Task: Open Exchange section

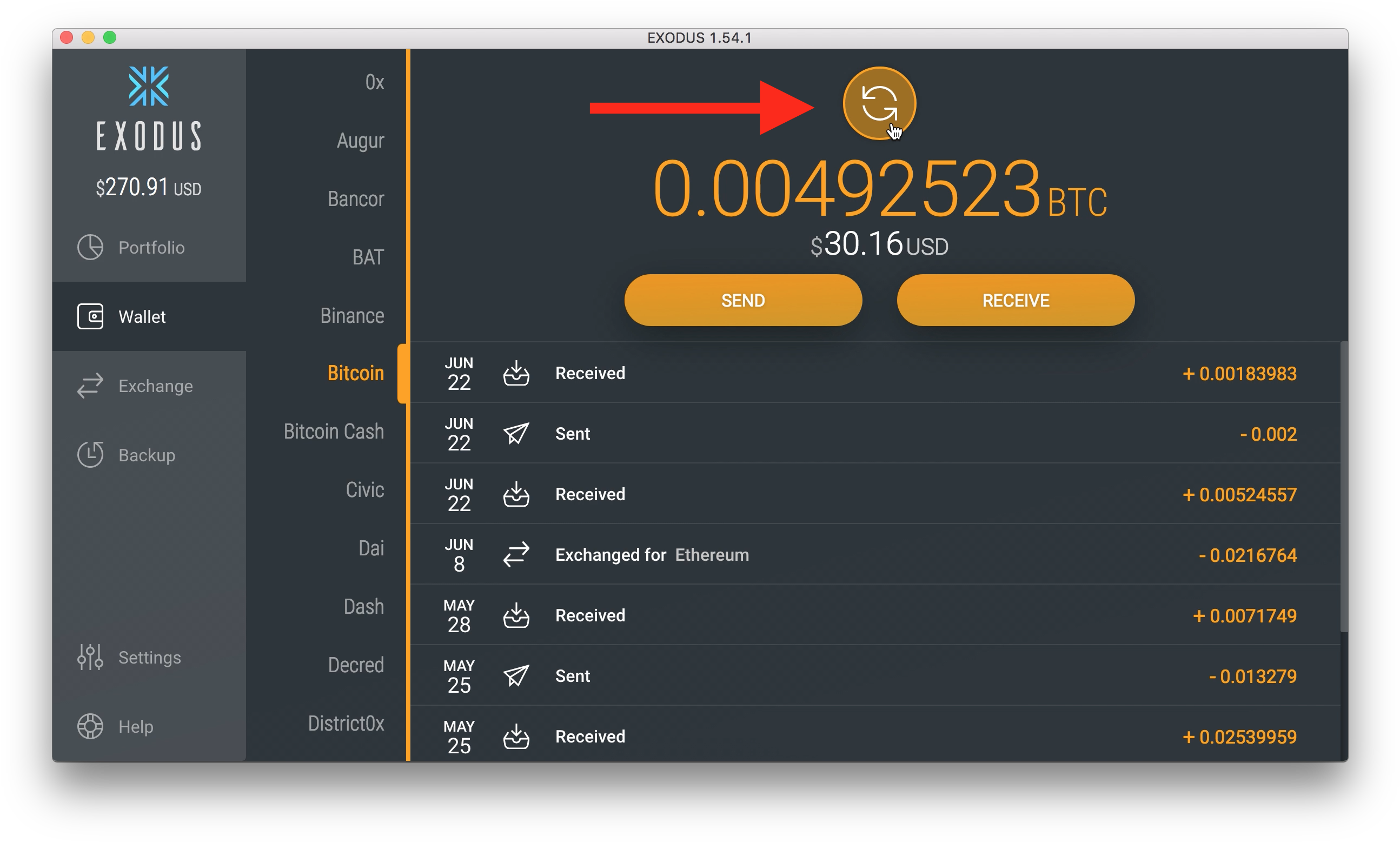Action: 149,386
